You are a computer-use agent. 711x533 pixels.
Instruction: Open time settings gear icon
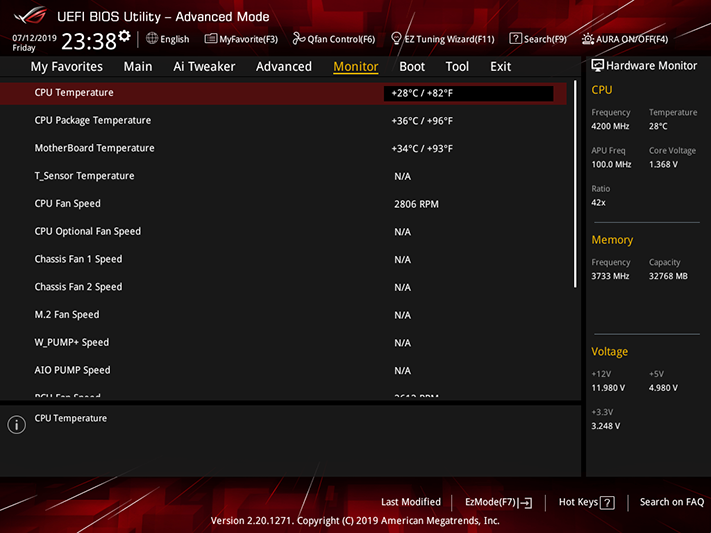coord(124,36)
